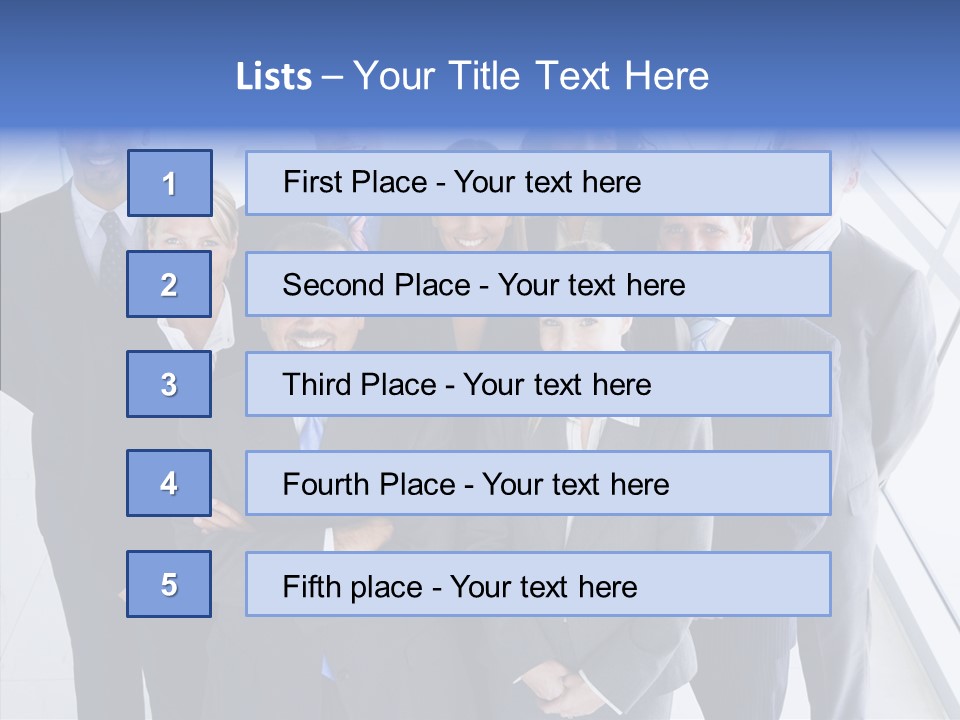Click the First Place text box

538,183
